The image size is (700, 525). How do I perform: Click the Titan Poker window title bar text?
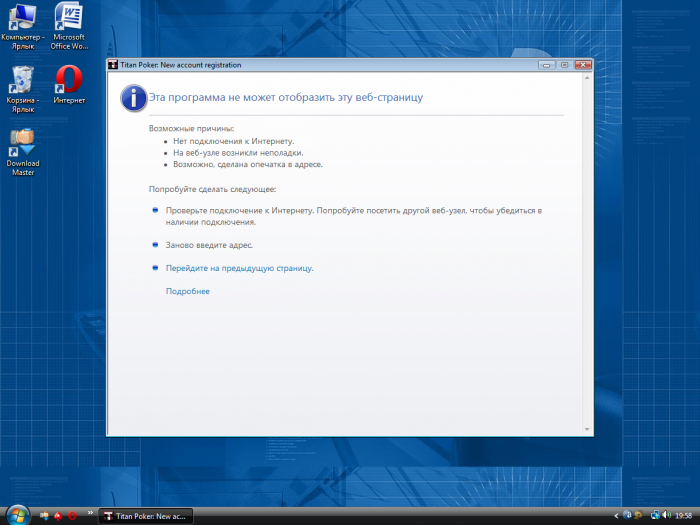181,65
